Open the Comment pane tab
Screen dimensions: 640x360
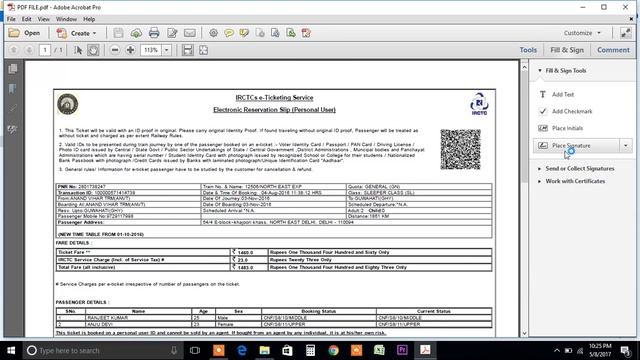(613, 50)
